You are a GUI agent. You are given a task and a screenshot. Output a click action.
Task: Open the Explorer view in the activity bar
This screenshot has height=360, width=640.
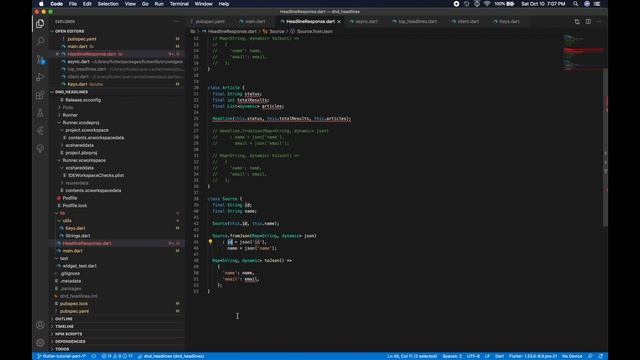click(40, 24)
